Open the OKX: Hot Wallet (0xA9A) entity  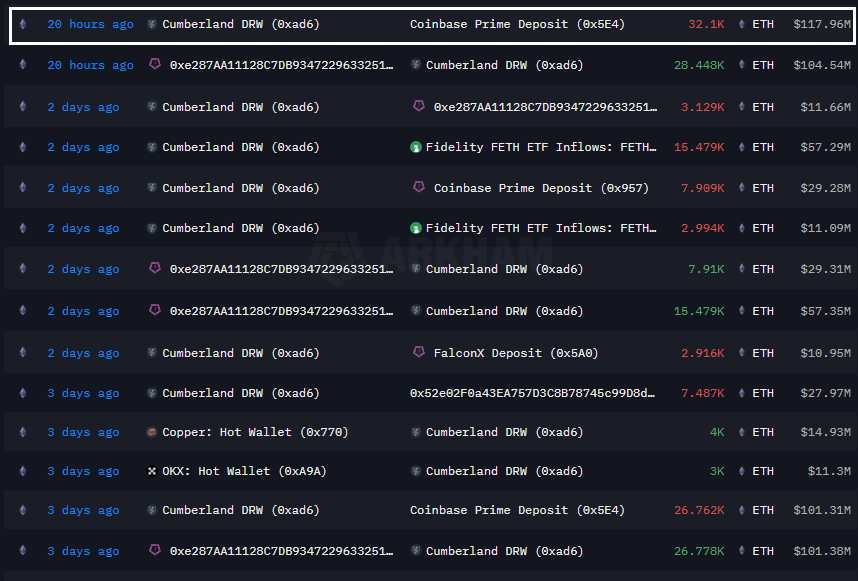point(244,471)
